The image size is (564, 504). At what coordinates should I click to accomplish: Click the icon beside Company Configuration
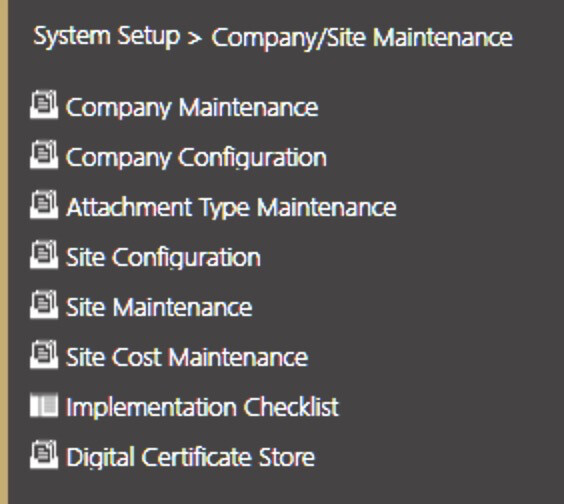click(44, 154)
